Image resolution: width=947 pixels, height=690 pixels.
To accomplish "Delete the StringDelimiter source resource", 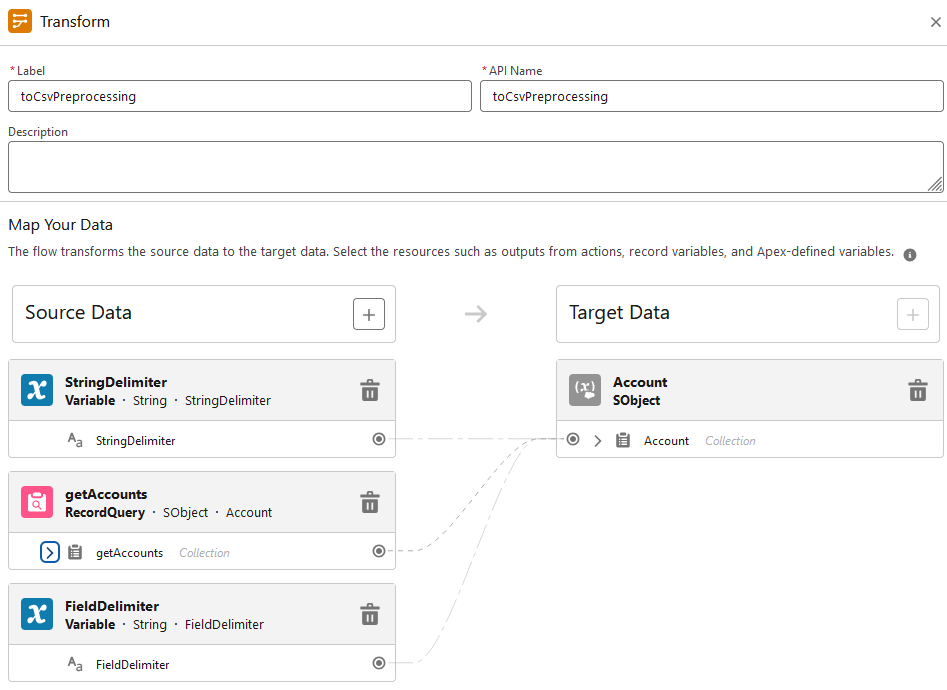I will (370, 390).
